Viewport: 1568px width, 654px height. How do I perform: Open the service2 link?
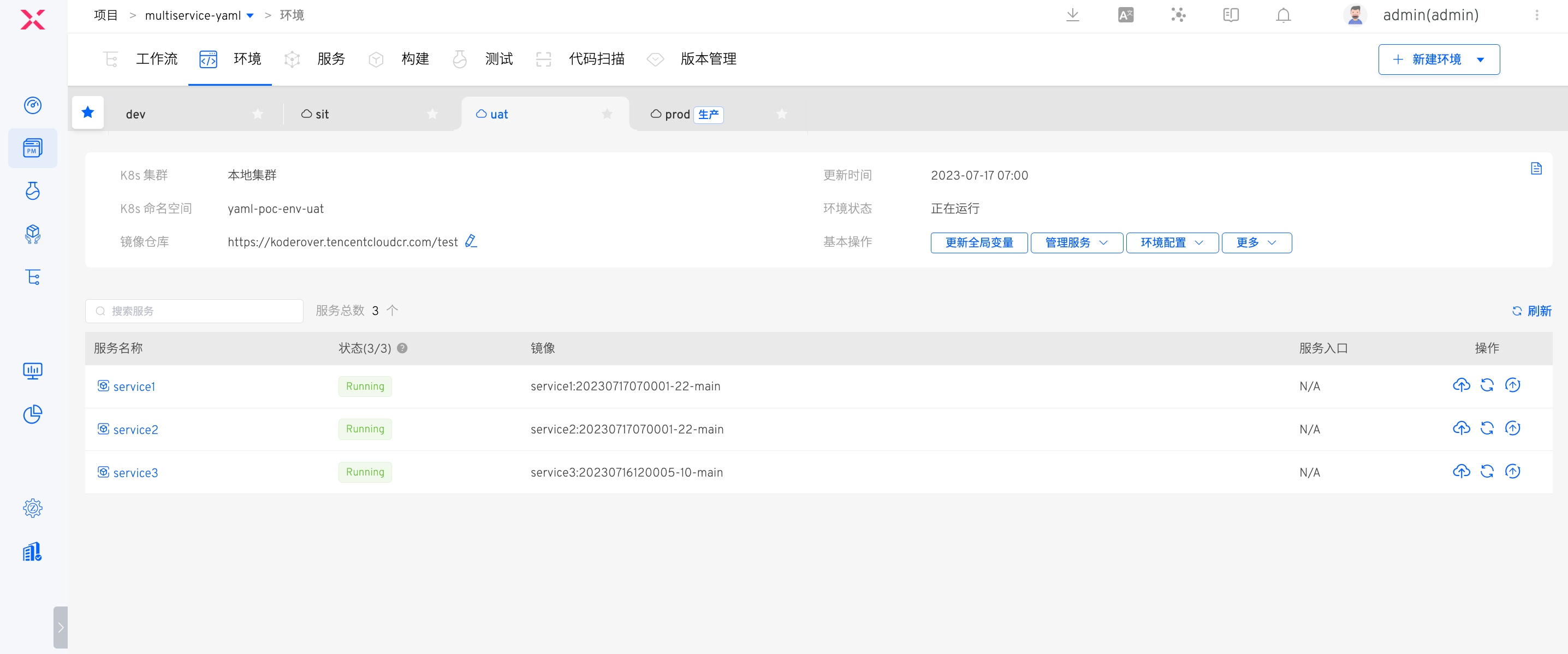tap(135, 430)
